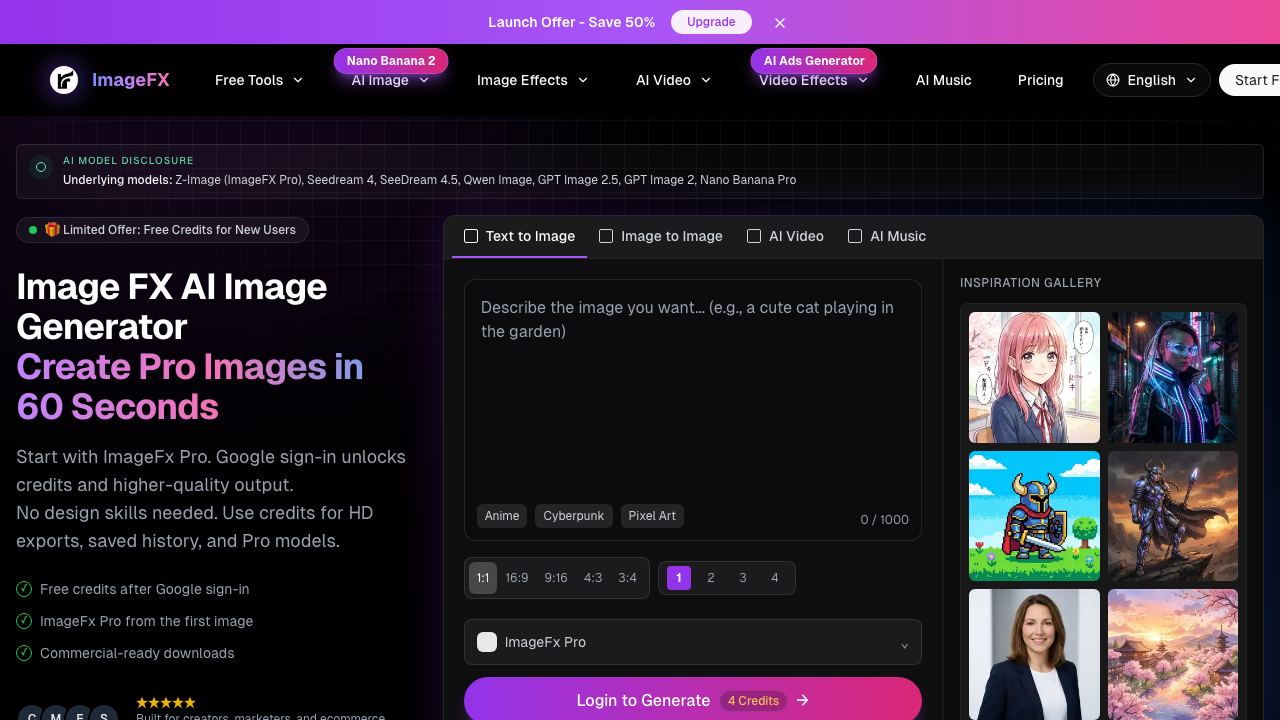Click the Inspiration Gallery heading
The width and height of the screenshot is (1280, 720).
[x=1030, y=283]
